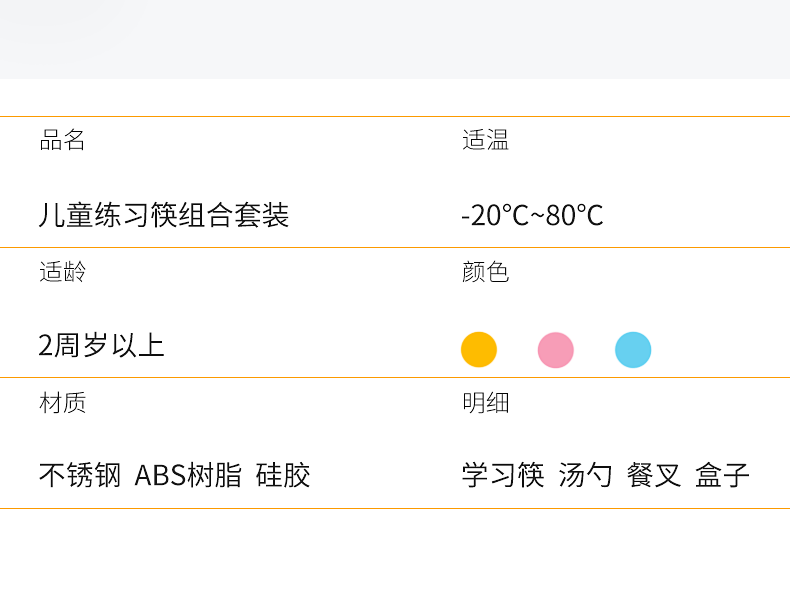Click the 明细 heading
This screenshot has width=790, height=591.
click(x=485, y=403)
